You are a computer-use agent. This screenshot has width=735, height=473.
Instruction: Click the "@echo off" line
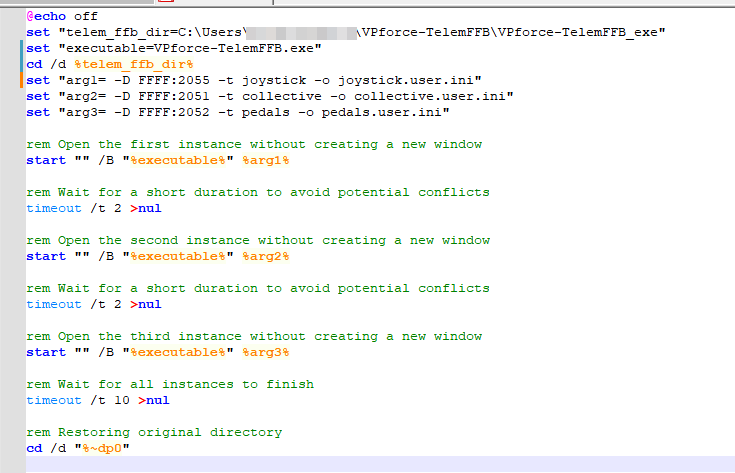click(x=62, y=16)
